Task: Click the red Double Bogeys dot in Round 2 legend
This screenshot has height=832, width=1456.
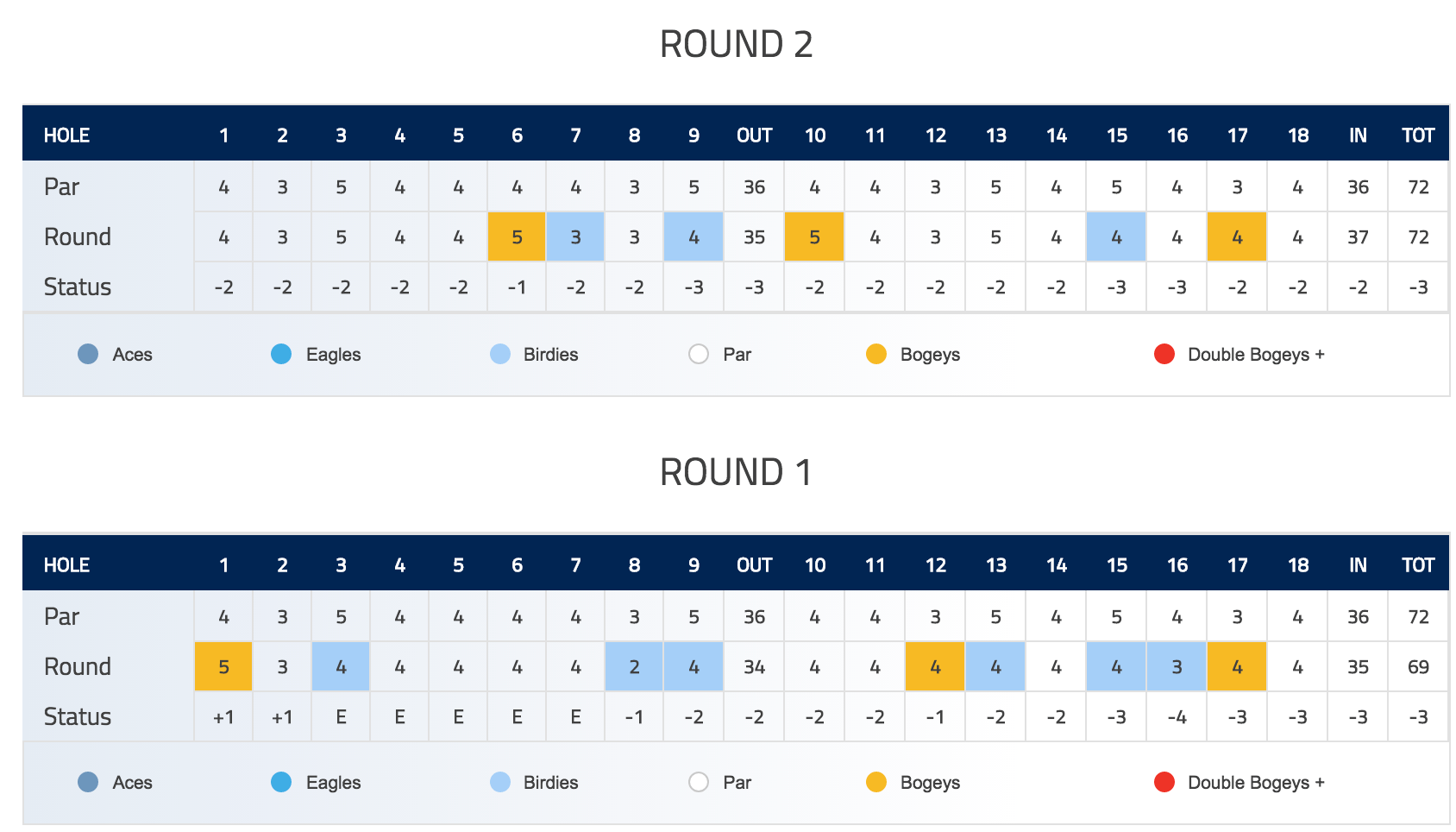Action: [1164, 354]
